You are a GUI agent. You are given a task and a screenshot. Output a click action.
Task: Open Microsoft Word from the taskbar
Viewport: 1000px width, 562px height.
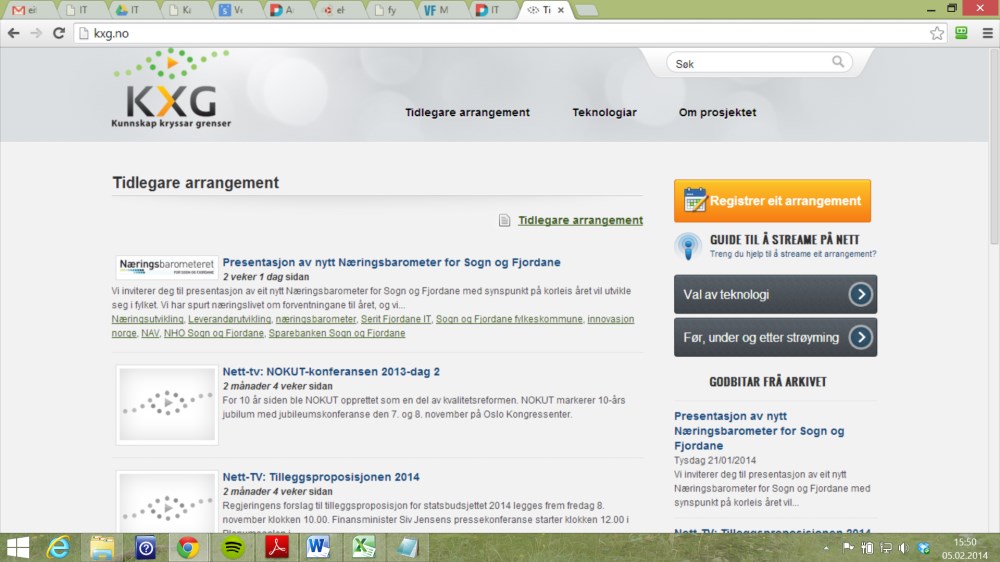click(x=318, y=547)
